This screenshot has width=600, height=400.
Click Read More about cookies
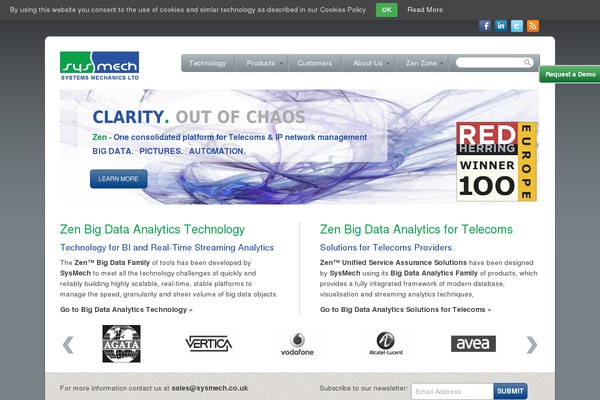pos(425,10)
